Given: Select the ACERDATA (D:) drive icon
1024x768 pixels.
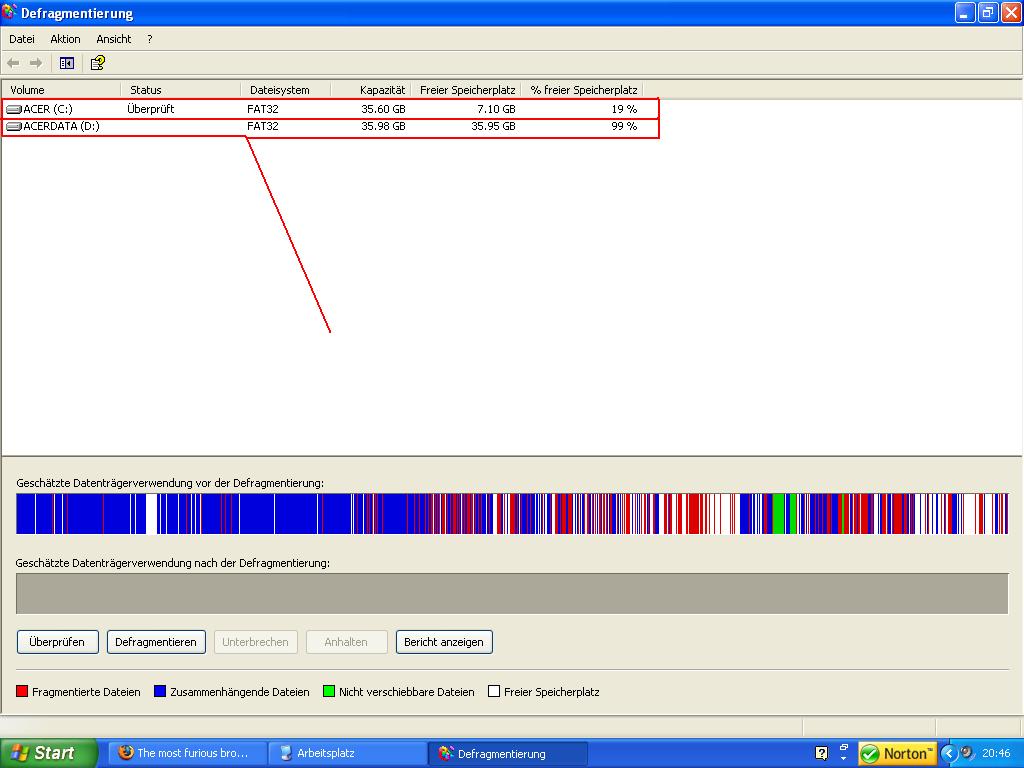Looking at the screenshot, I should tap(14, 126).
